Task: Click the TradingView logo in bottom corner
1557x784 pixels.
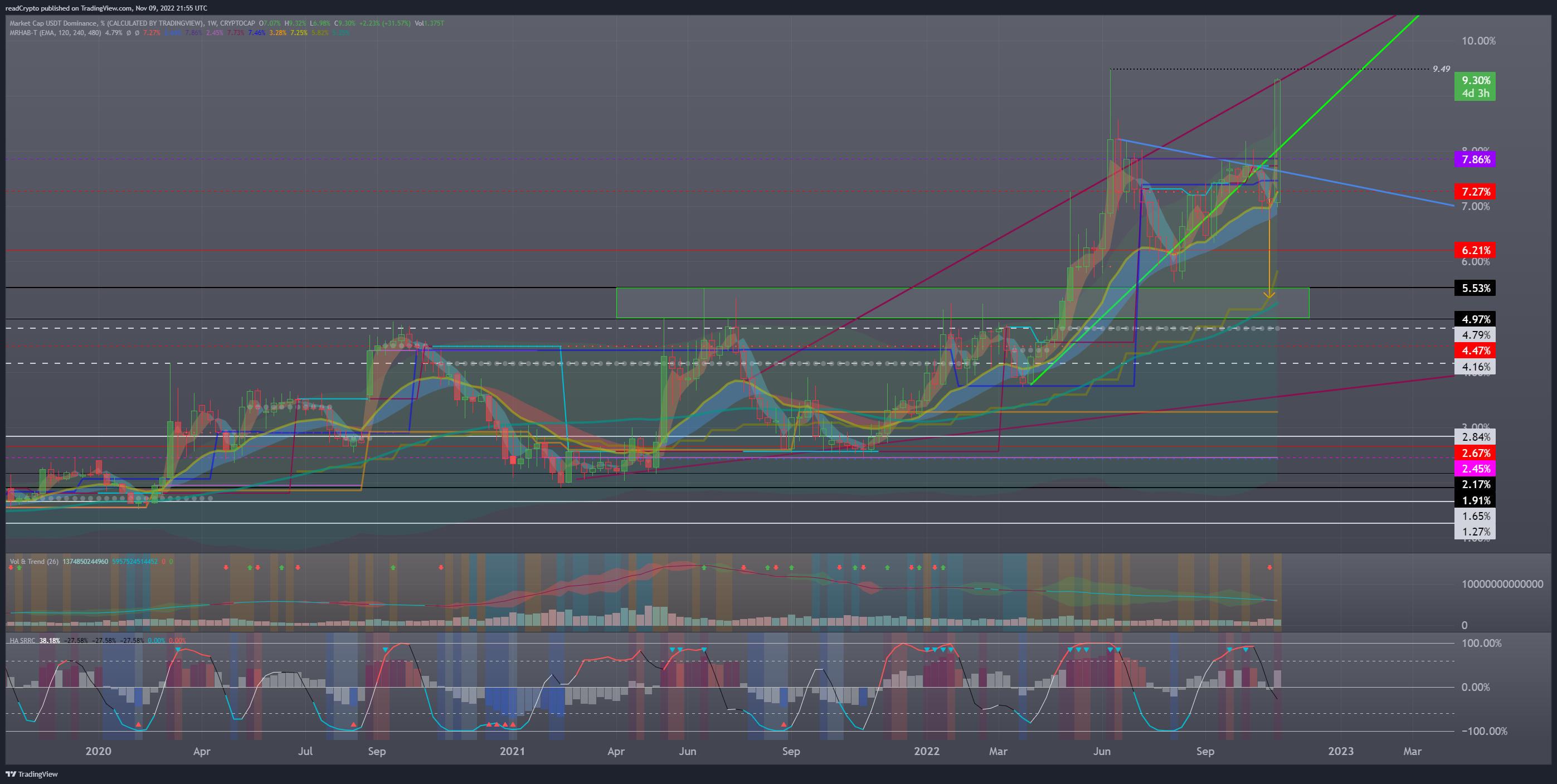Action: pos(31,774)
